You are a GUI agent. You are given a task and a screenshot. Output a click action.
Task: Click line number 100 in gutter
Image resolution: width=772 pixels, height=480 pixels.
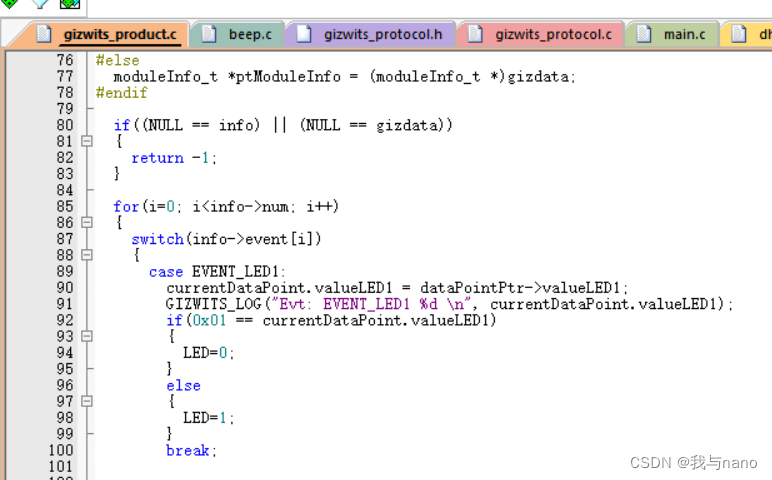point(61,450)
